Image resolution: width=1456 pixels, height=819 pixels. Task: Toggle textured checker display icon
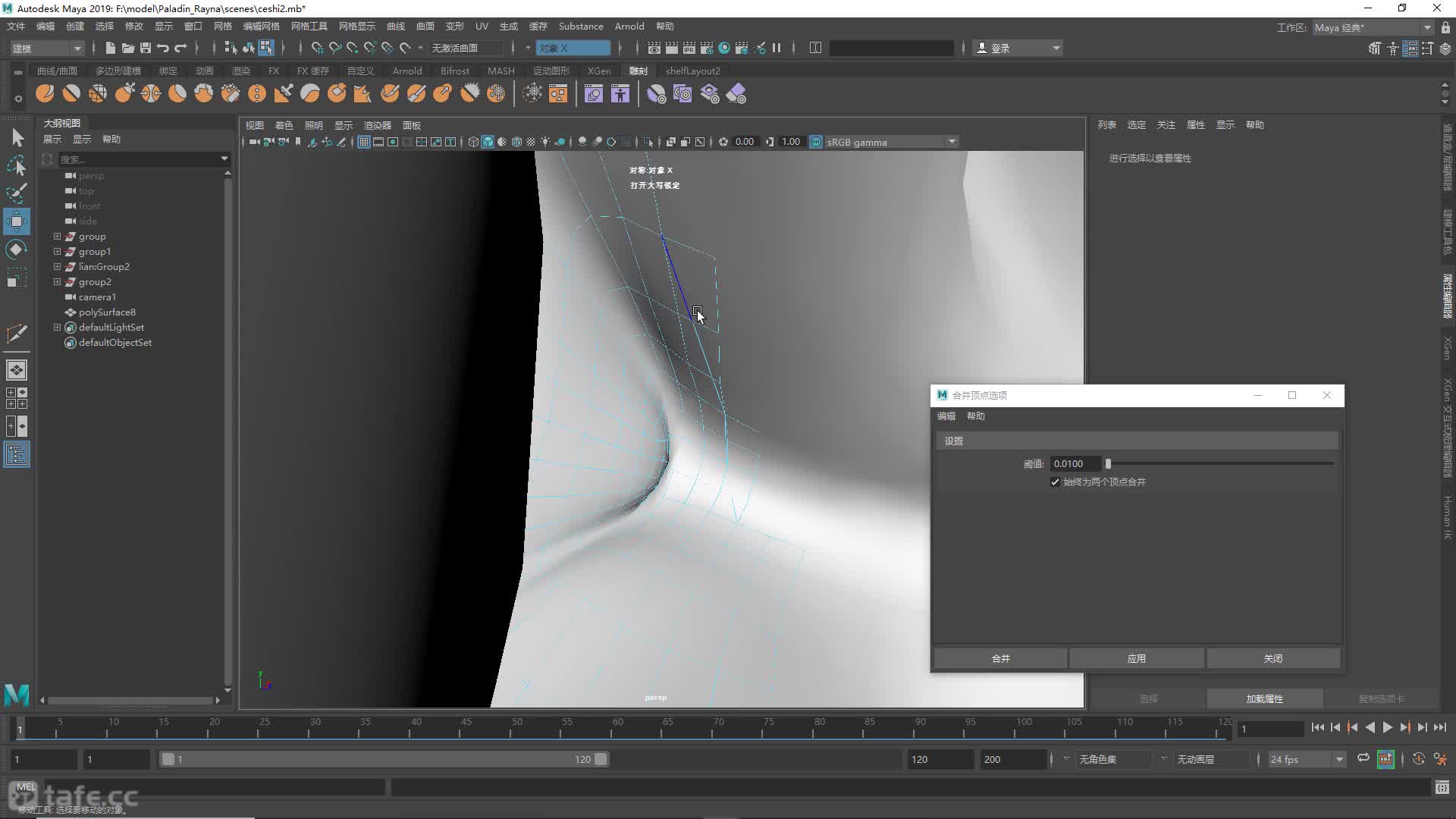point(531,142)
